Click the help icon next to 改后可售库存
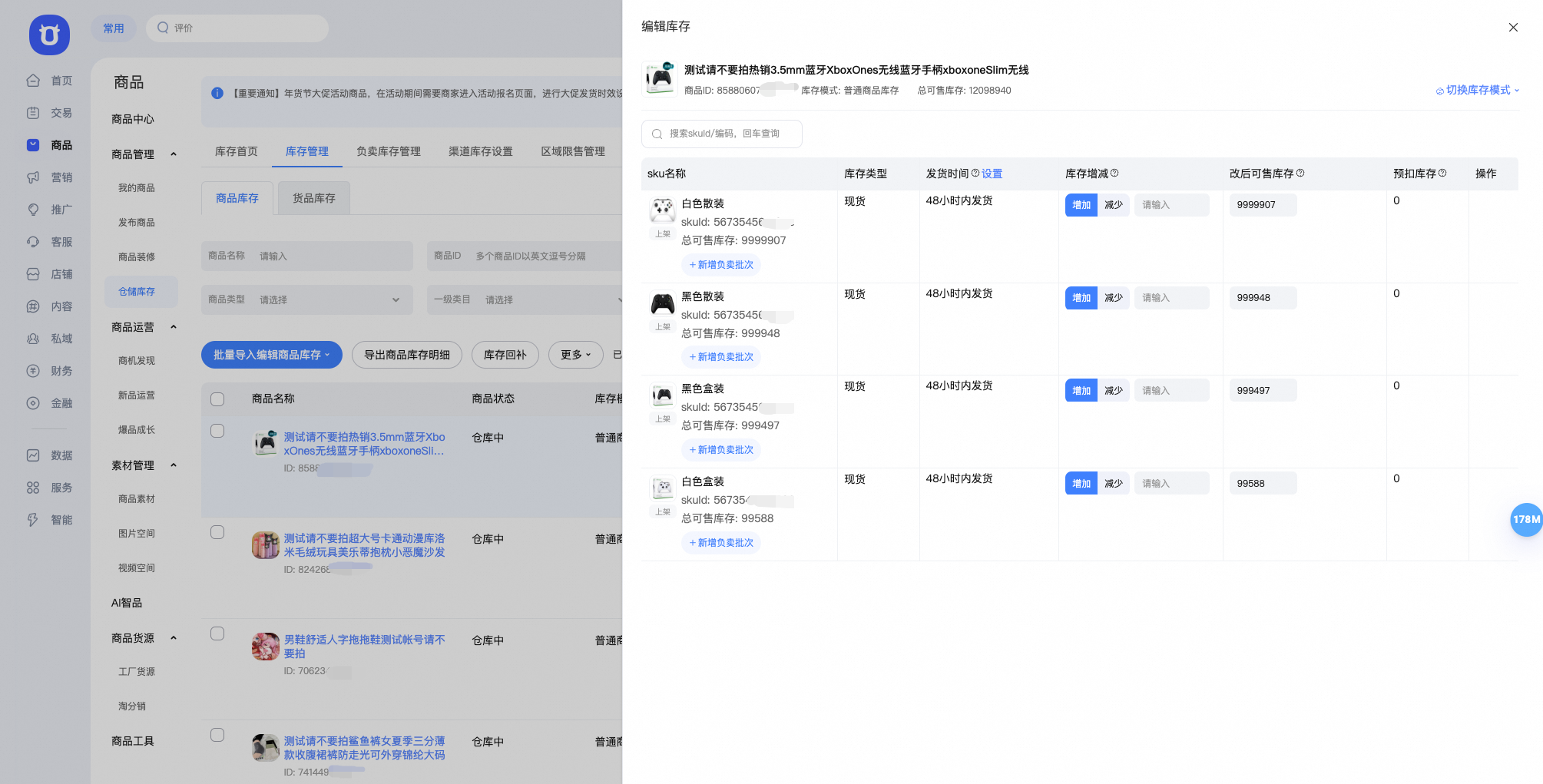 pyautogui.click(x=1300, y=173)
